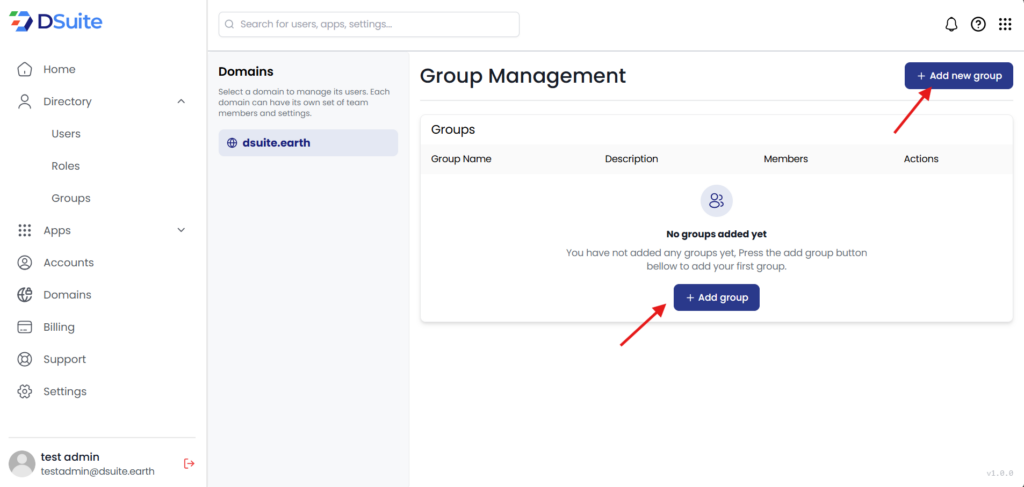Viewport: 1024px width, 487px height.
Task: Focus the search users, apps, settings field
Action: [x=369, y=24]
